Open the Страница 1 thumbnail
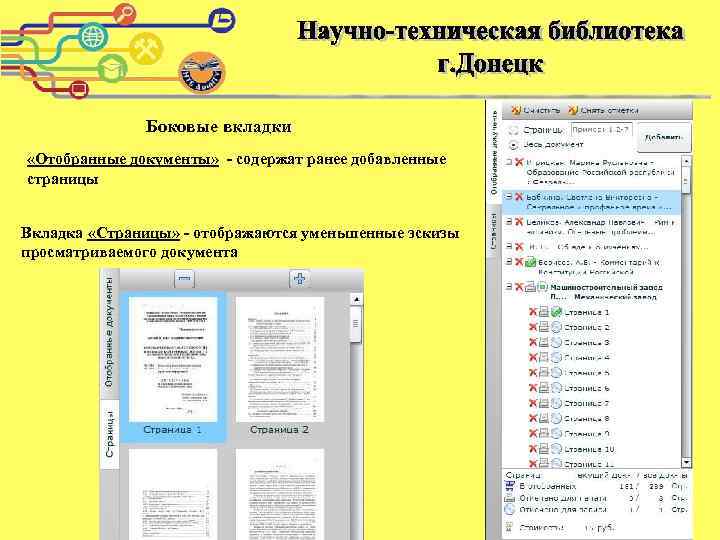The width and height of the screenshot is (720, 540). (x=173, y=359)
